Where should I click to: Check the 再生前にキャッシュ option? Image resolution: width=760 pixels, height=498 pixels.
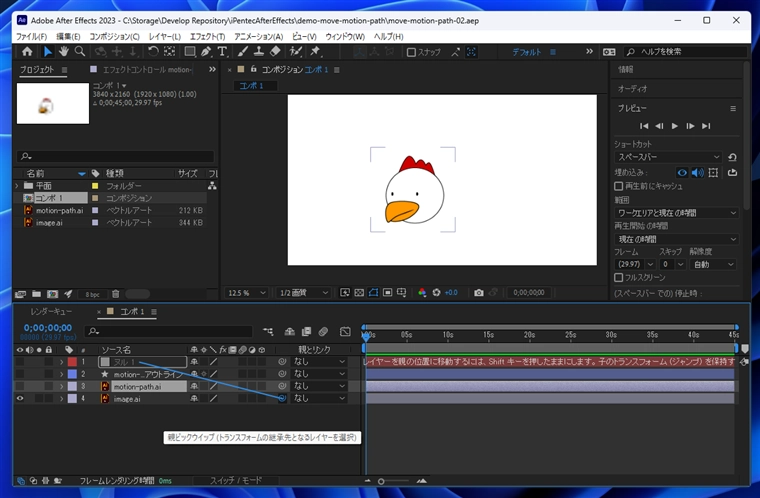tap(620, 186)
